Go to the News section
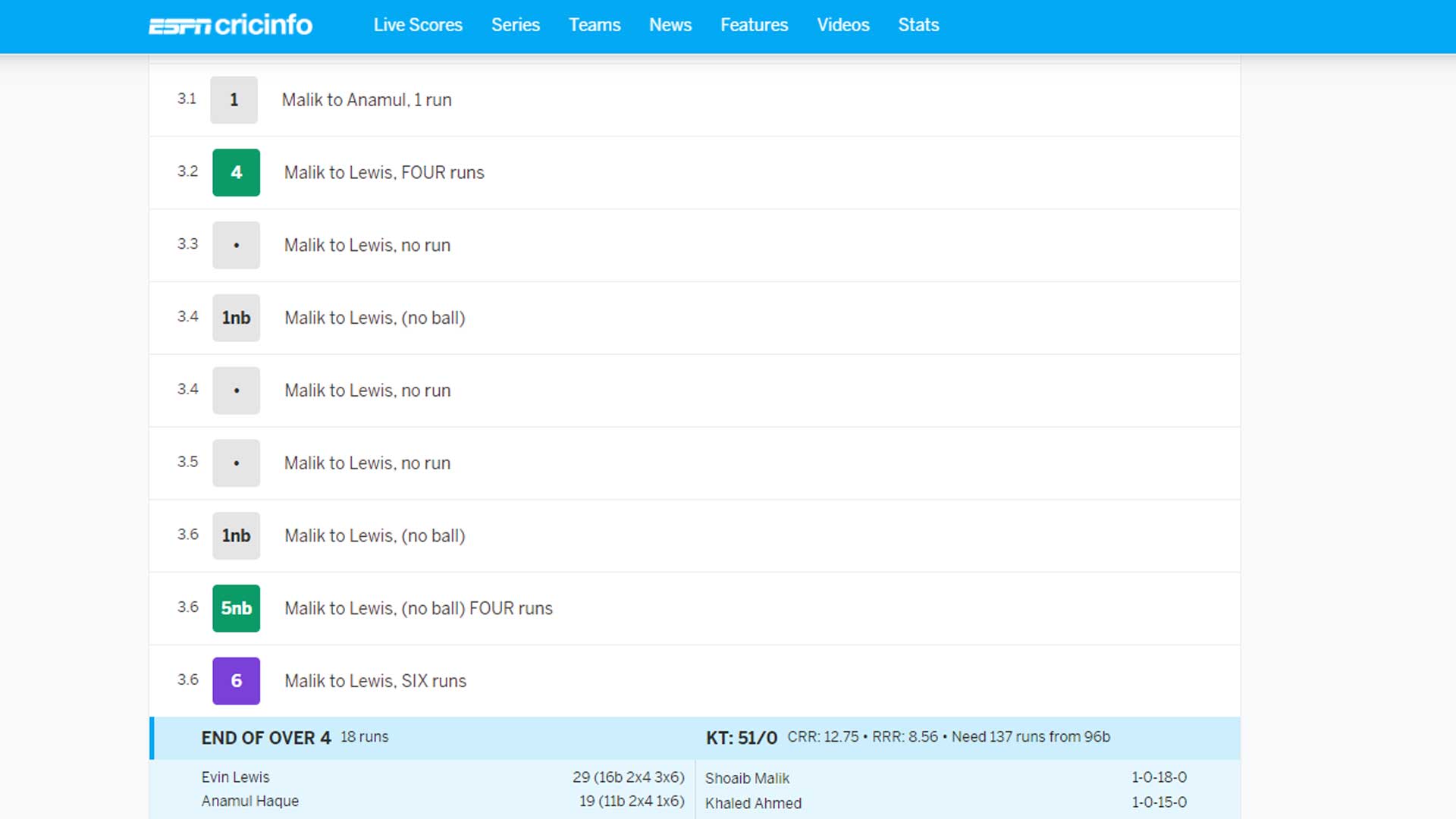Viewport: 1456px width, 819px height. point(670,25)
